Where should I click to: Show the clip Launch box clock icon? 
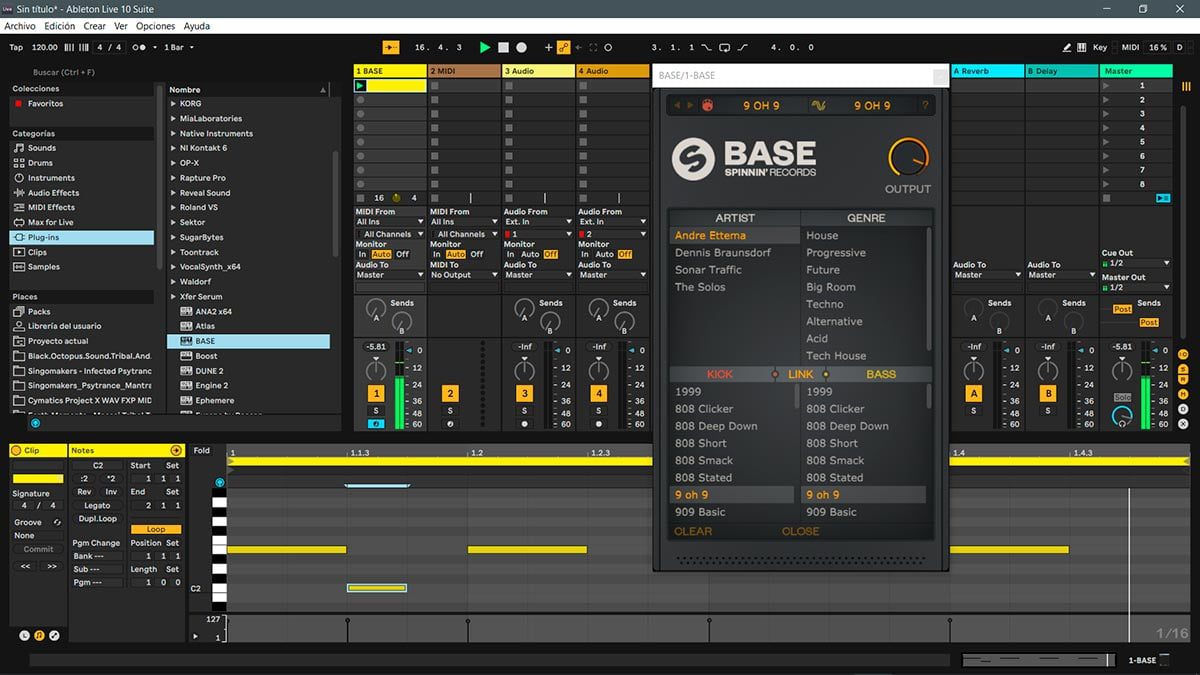coord(24,635)
